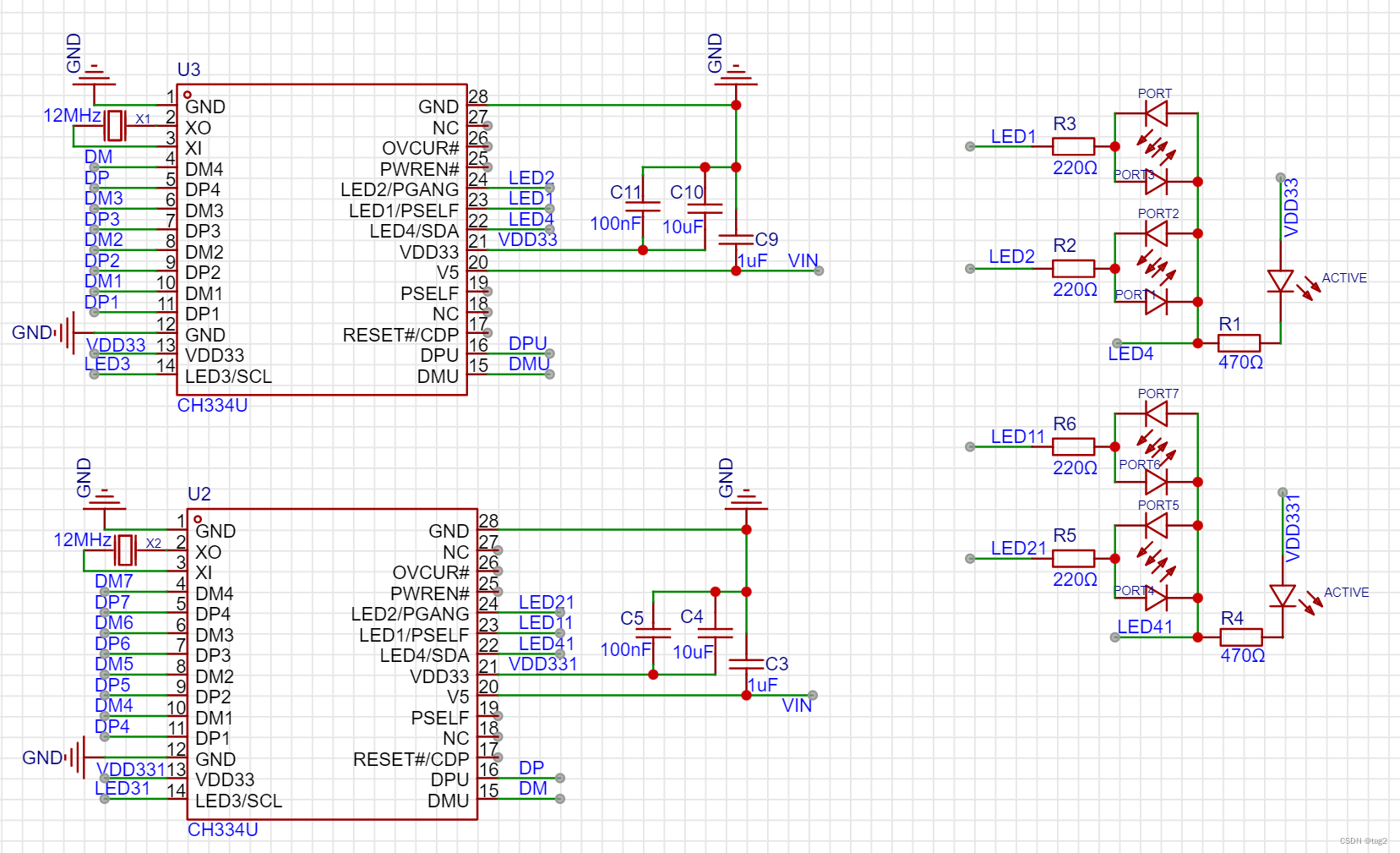The width and height of the screenshot is (1400, 853).
Task: Select the DMU net label
Action: click(529, 364)
